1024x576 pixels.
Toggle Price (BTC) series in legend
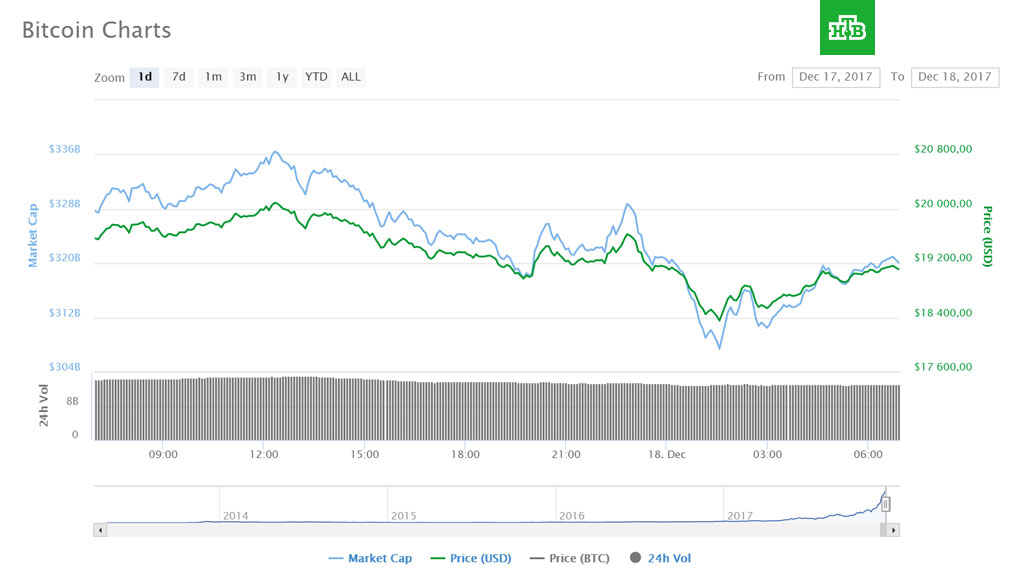tap(569, 558)
